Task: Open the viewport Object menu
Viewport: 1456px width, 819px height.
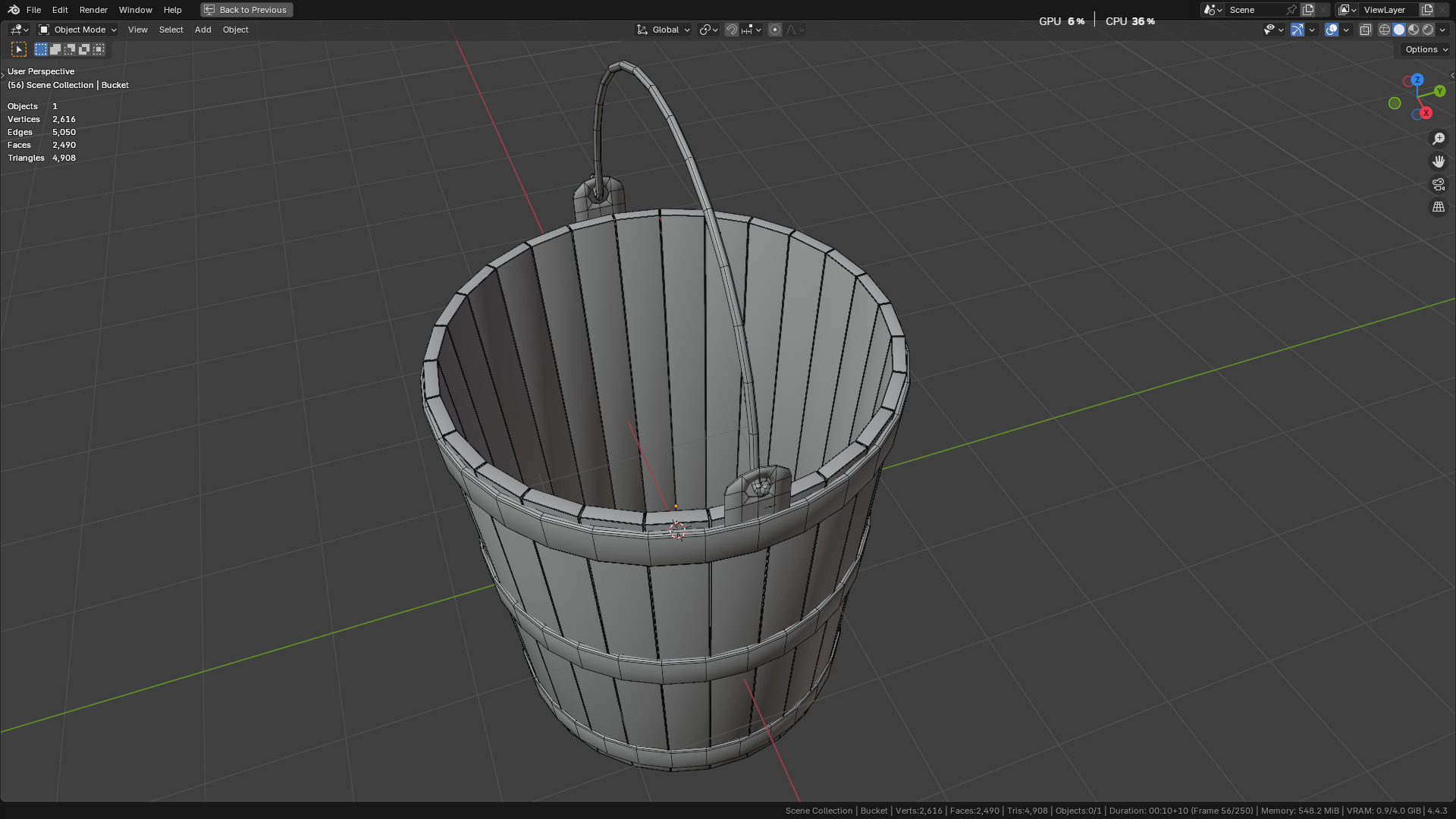Action: 235,30
